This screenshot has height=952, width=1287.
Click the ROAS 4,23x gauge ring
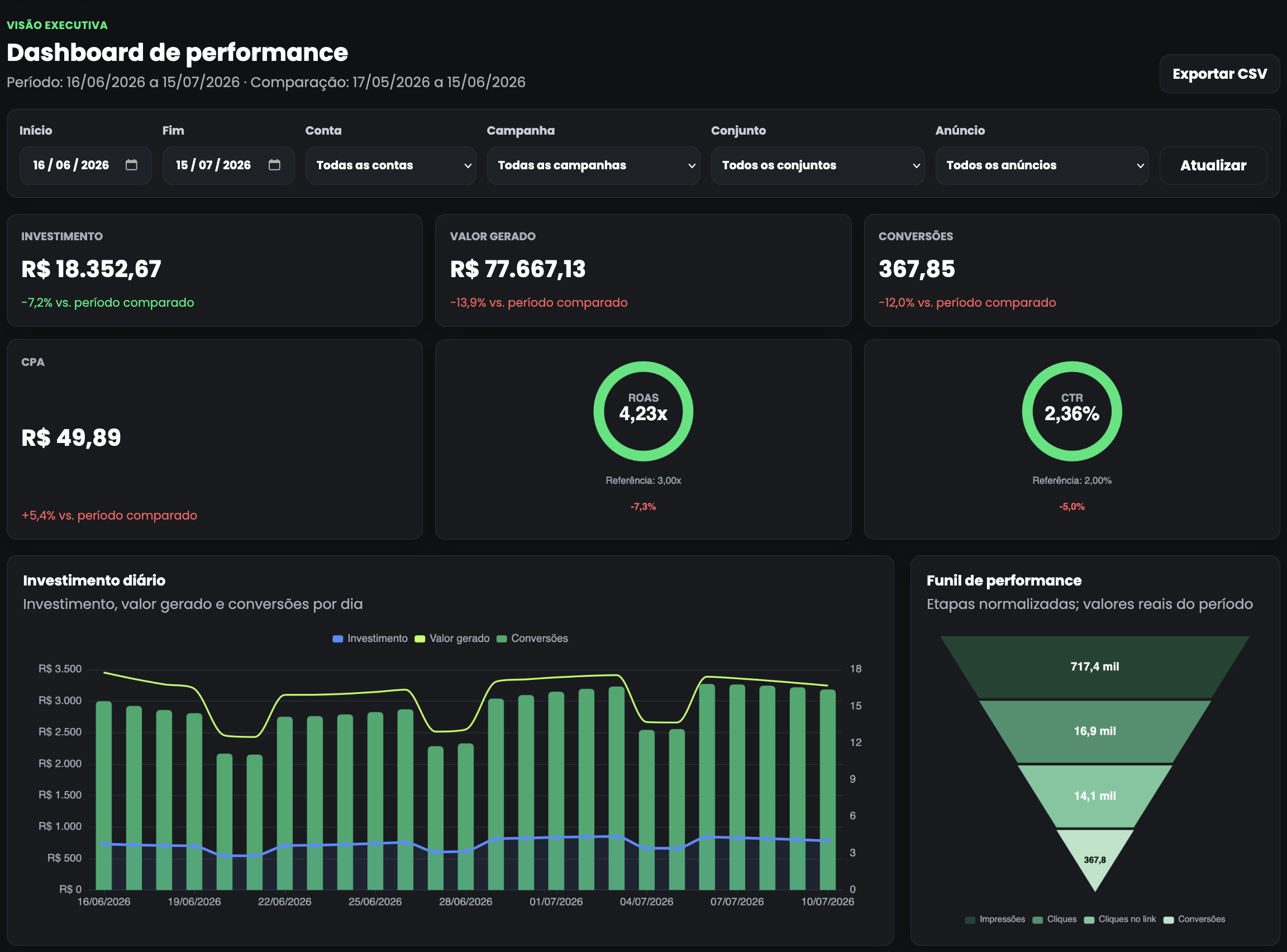point(643,411)
